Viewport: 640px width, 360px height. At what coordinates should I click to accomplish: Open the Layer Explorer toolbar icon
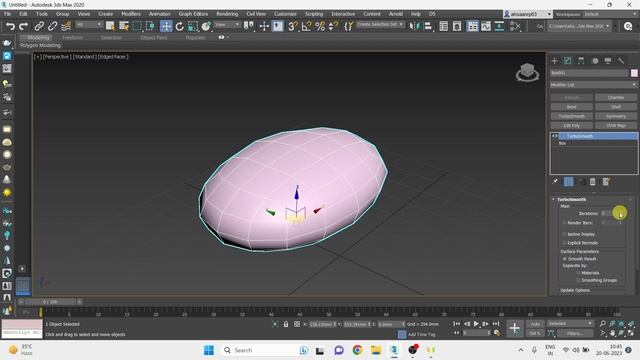click(457, 26)
